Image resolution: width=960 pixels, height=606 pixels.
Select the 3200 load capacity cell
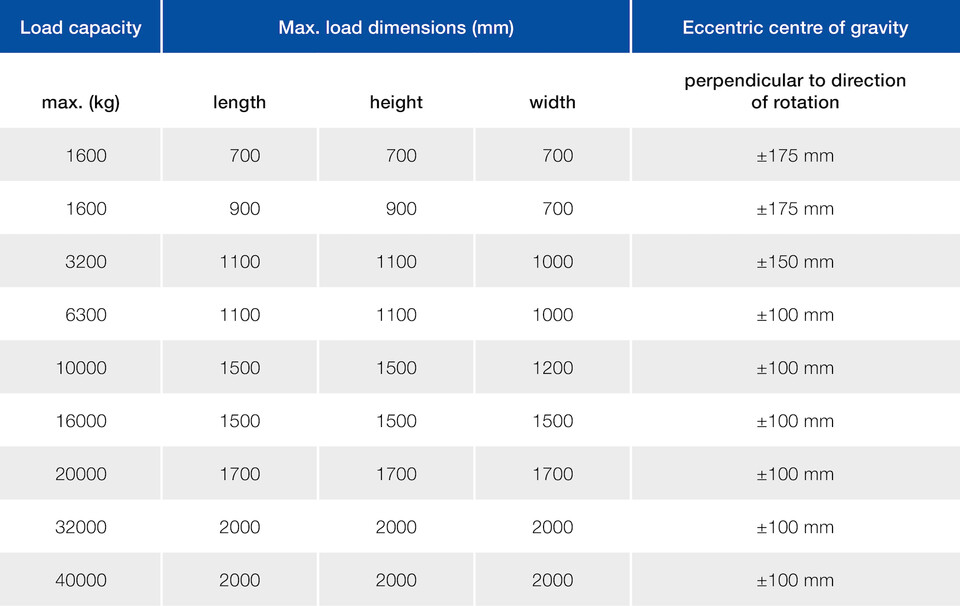[x=80, y=261]
